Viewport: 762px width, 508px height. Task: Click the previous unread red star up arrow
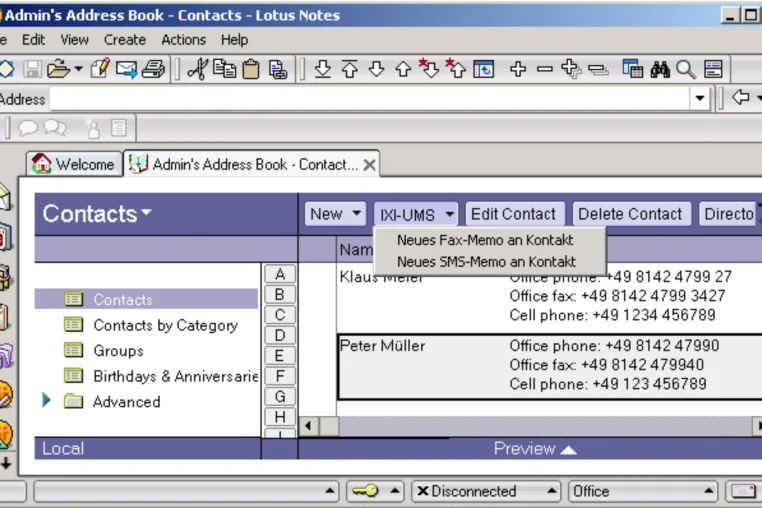(x=456, y=68)
